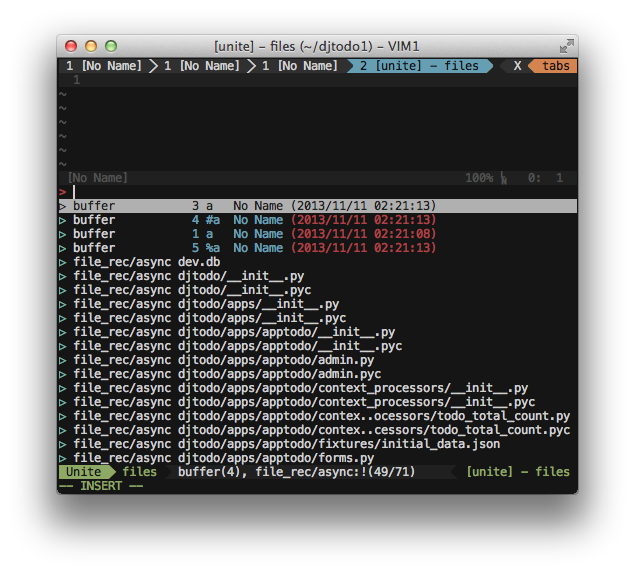The height and width of the screenshot is (573, 635).
Task: Switch to the second [No Name] tab
Action: 202,66
